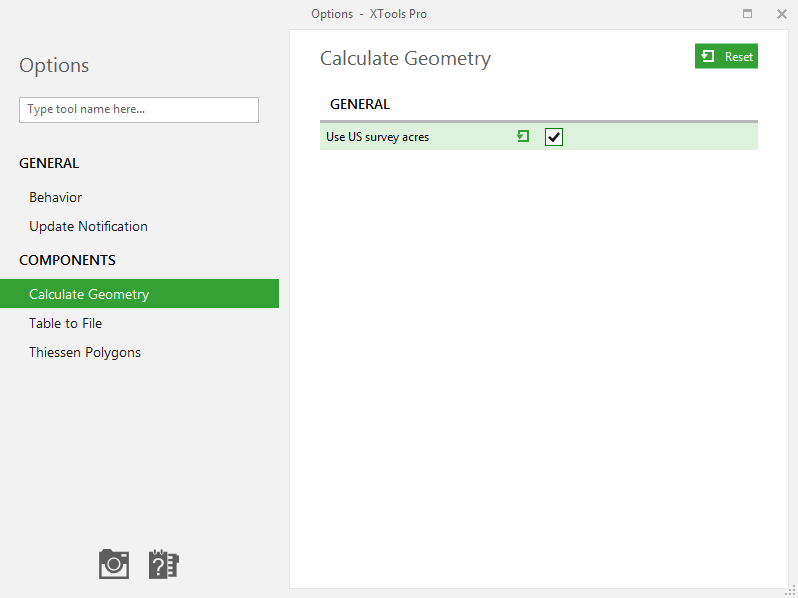Open Update Notification settings
The image size is (798, 598).
tap(89, 226)
